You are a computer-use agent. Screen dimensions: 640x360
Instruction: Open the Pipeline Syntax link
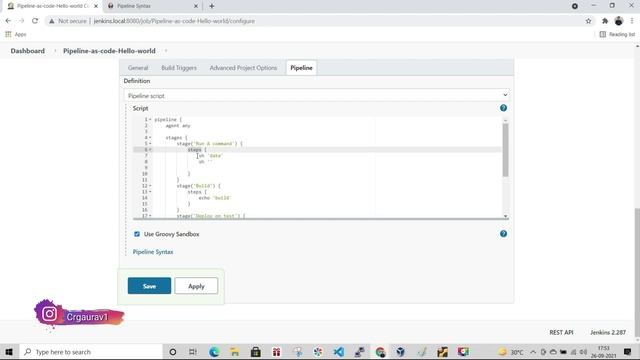pyautogui.click(x=153, y=252)
